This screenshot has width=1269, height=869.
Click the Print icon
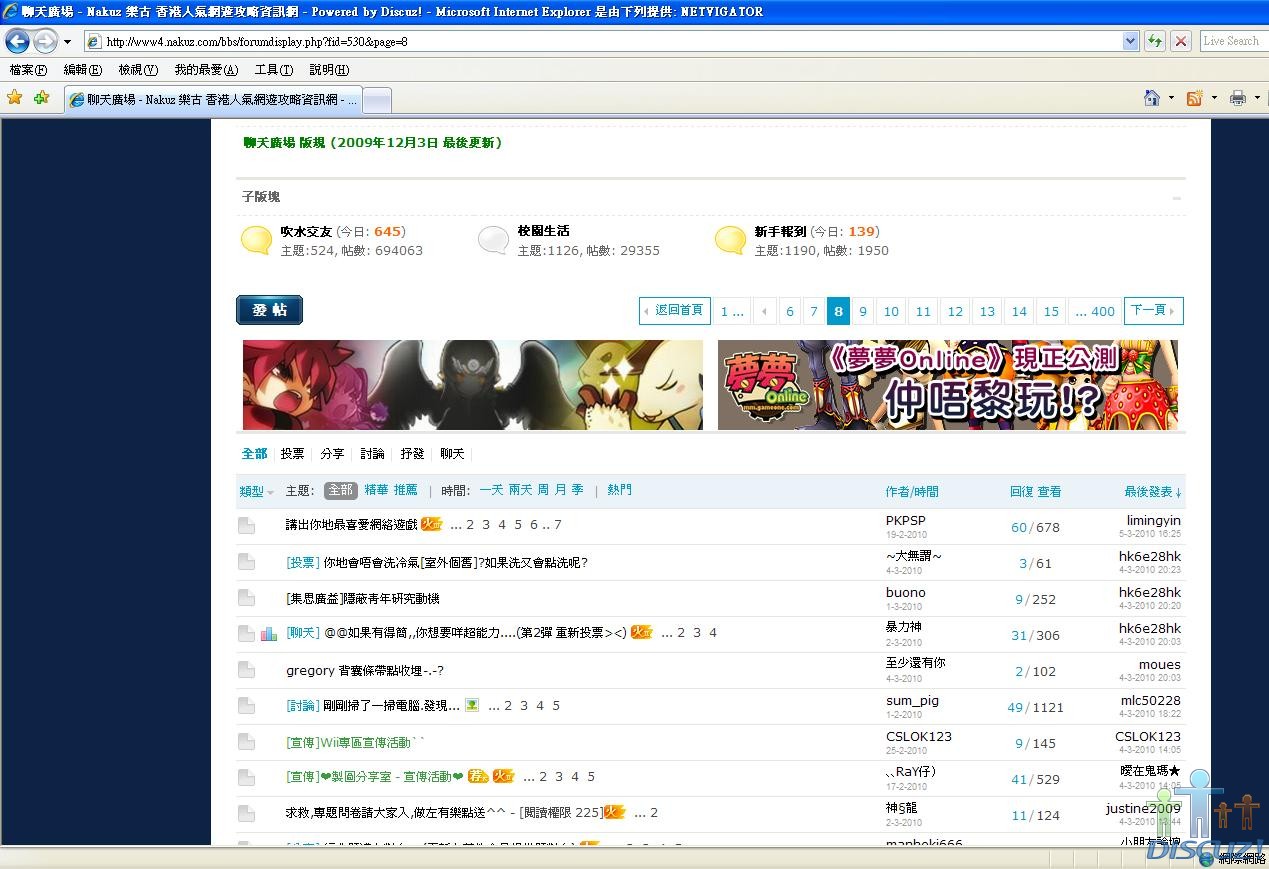pos(1237,98)
